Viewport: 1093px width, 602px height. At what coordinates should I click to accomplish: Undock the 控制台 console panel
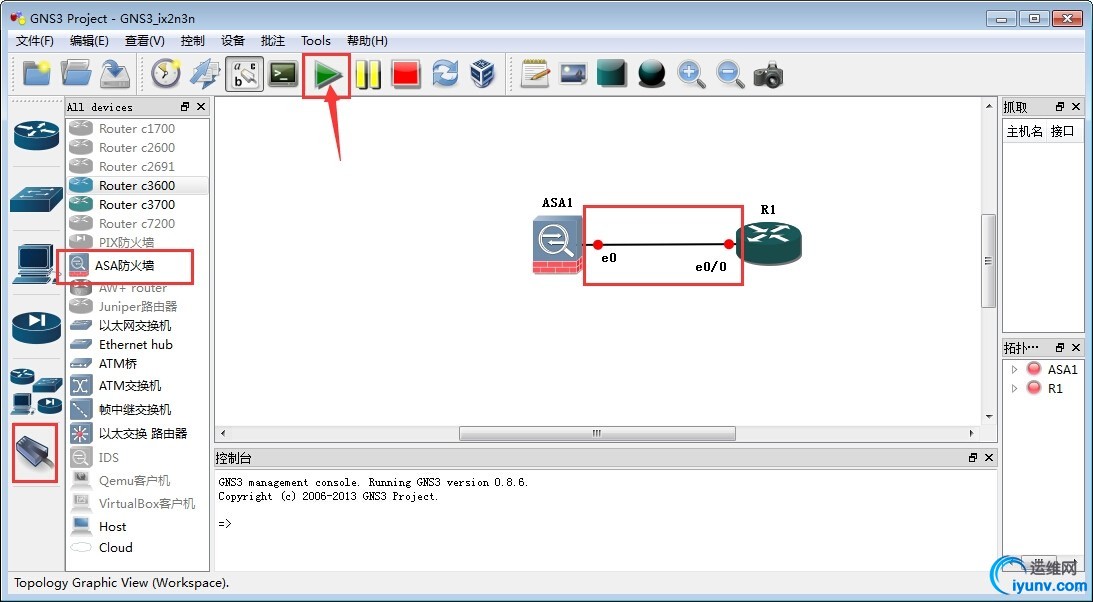(x=973, y=458)
